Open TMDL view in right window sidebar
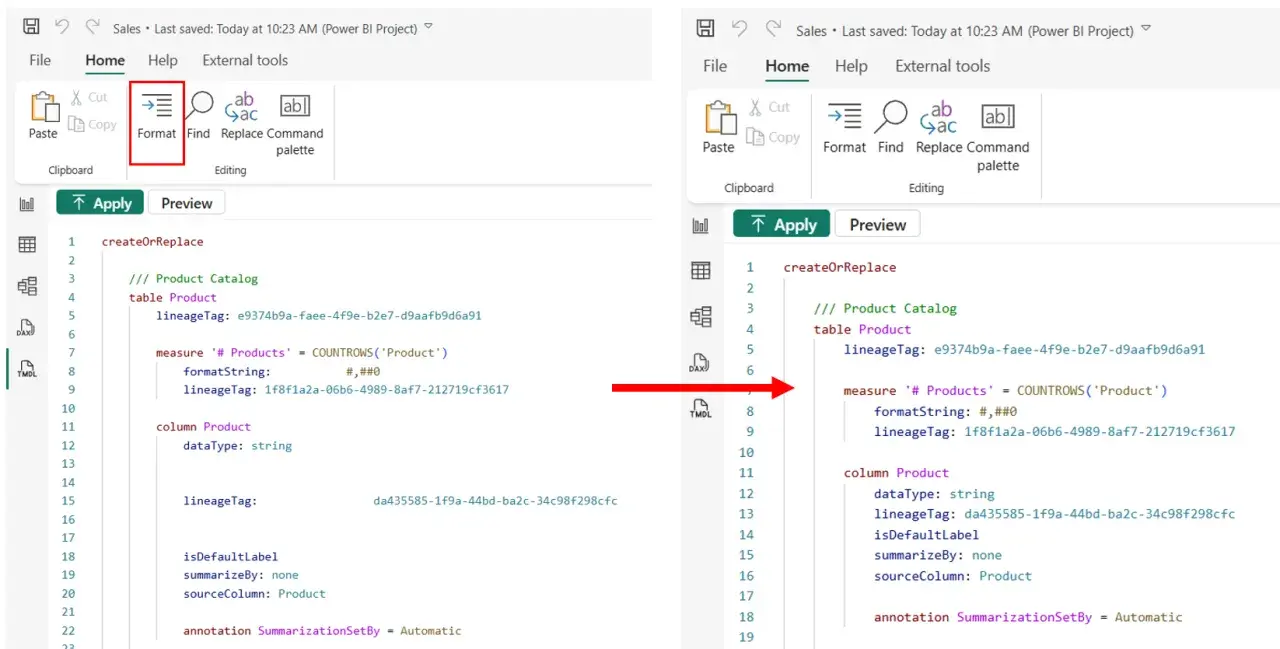This screenshot has height=649, width=1280. (x=701, y=407)
